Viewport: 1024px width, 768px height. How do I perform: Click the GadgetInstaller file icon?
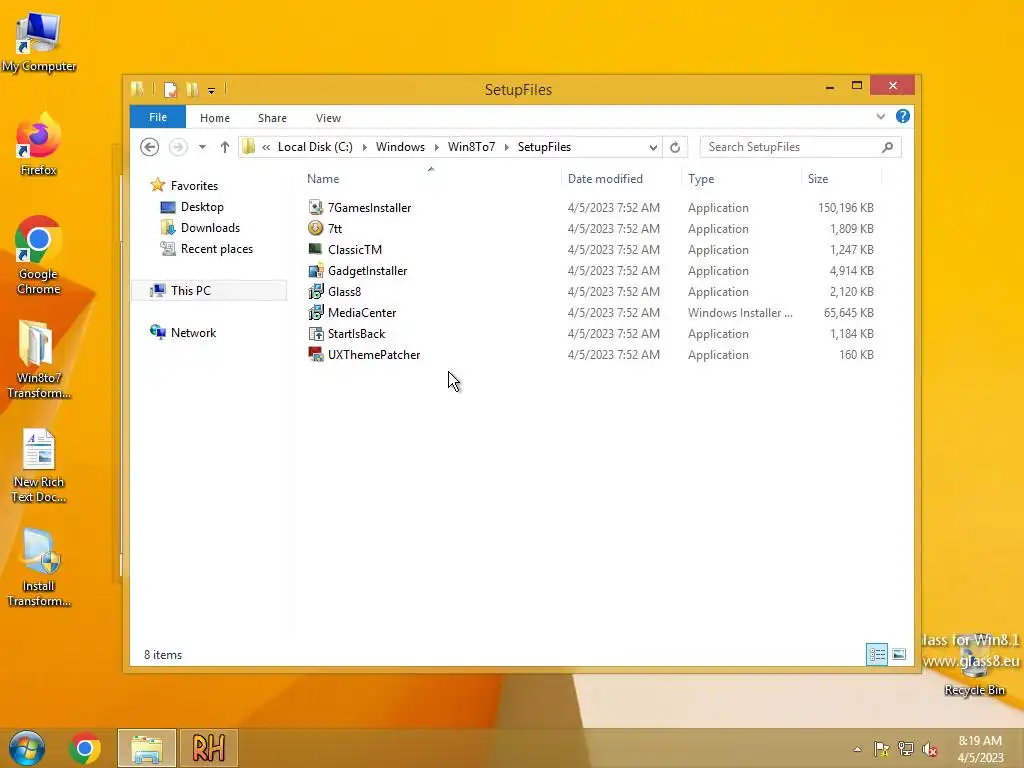315,270
